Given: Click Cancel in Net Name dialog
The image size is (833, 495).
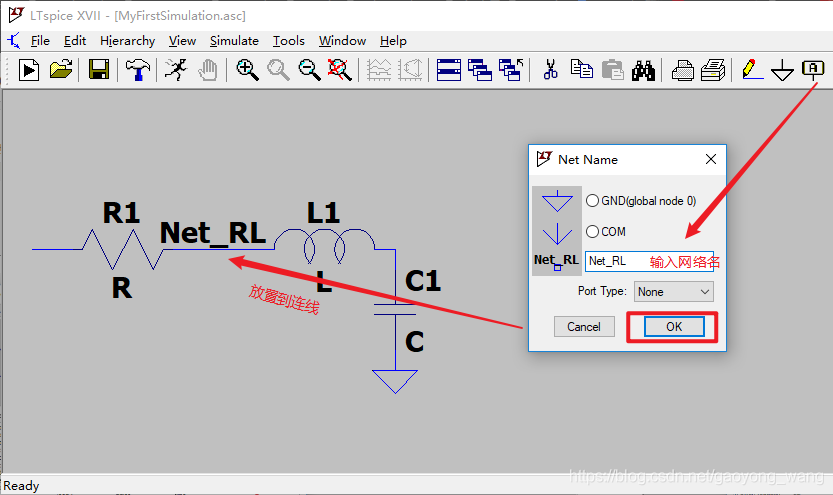Looking at the screenshot, I should click(584, 327).
